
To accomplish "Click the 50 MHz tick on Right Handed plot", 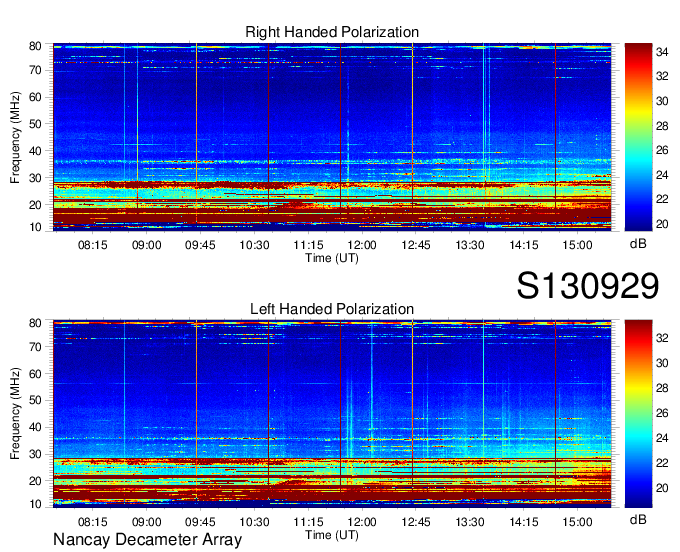I will pos(35,124).
